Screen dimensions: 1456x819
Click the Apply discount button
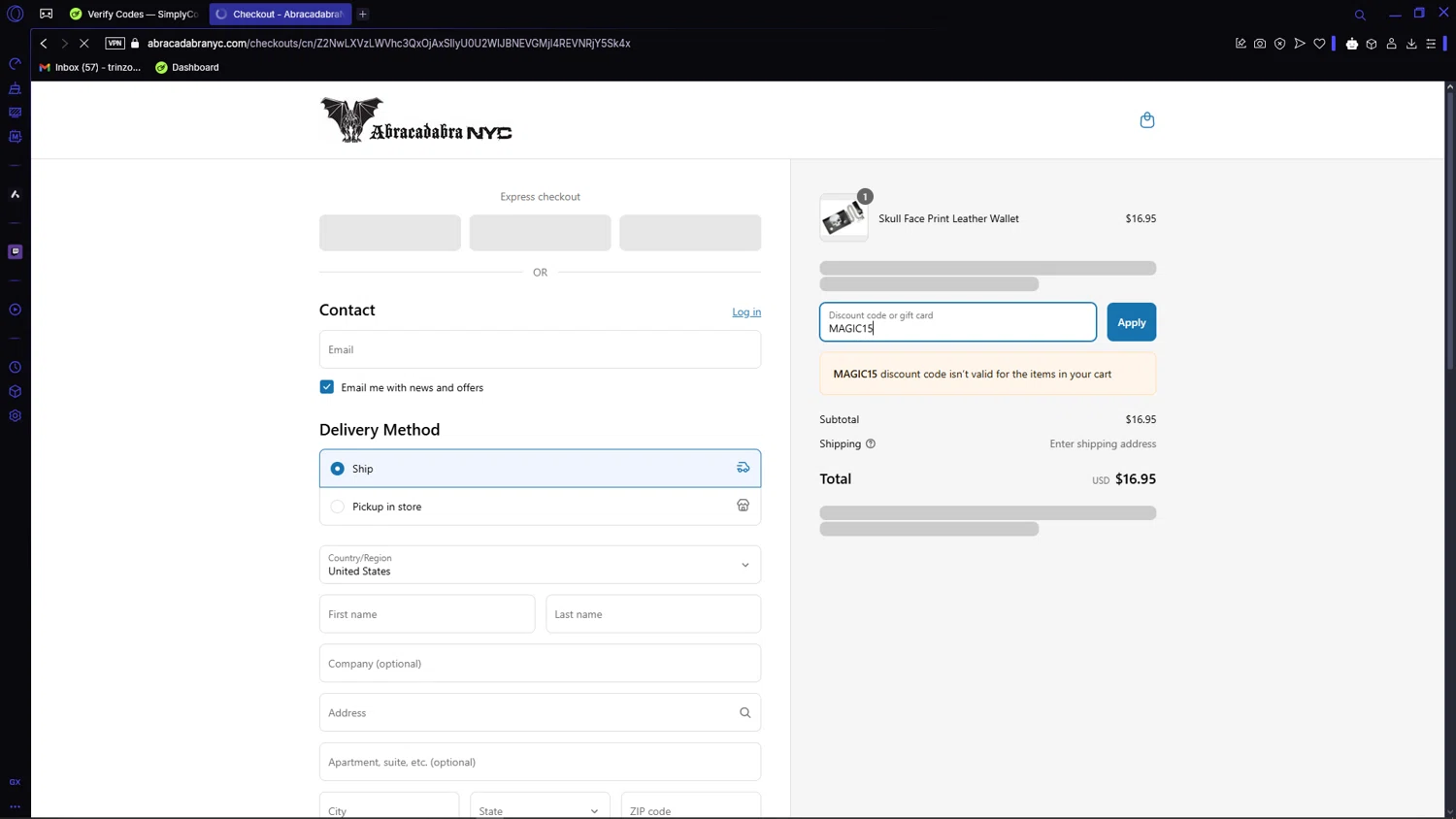pos(1132,322)
